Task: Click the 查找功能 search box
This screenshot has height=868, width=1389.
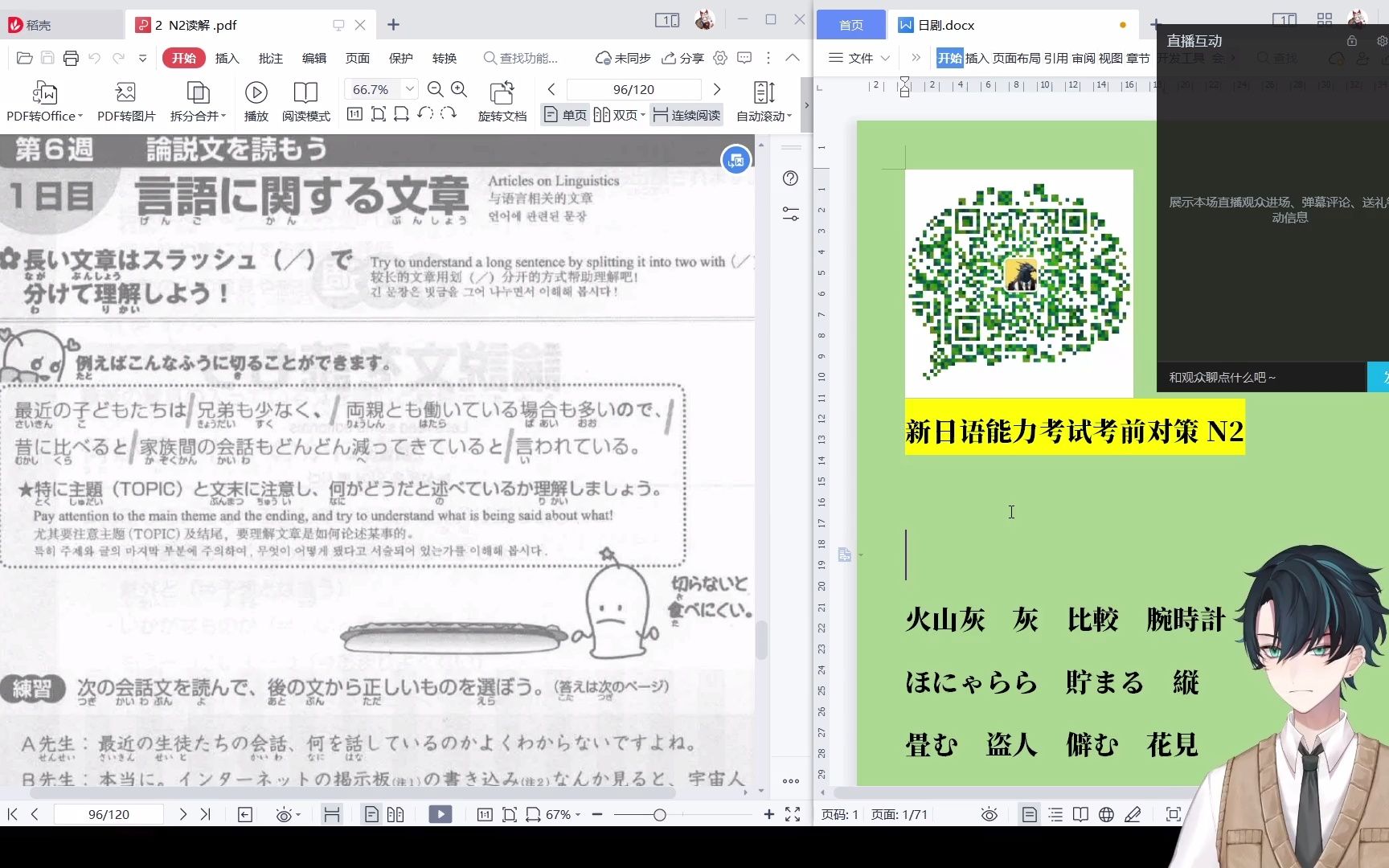Action: pyautogui.click(x=521, y=58)
